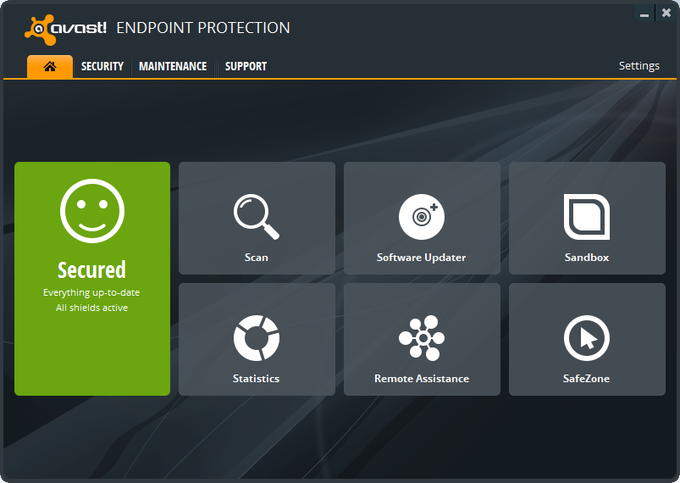Switch to the SECURITY tab
This screenshot has width=680, height=483.
click(102, 66)
